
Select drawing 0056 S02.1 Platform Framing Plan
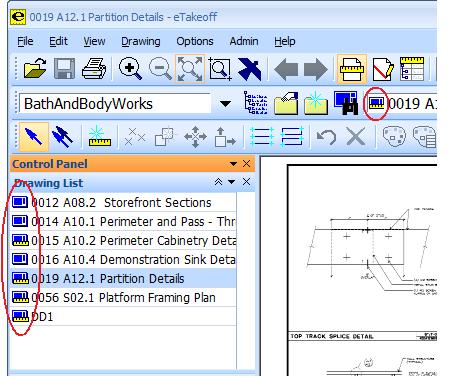pyautogui.click(x=123, y=297)
